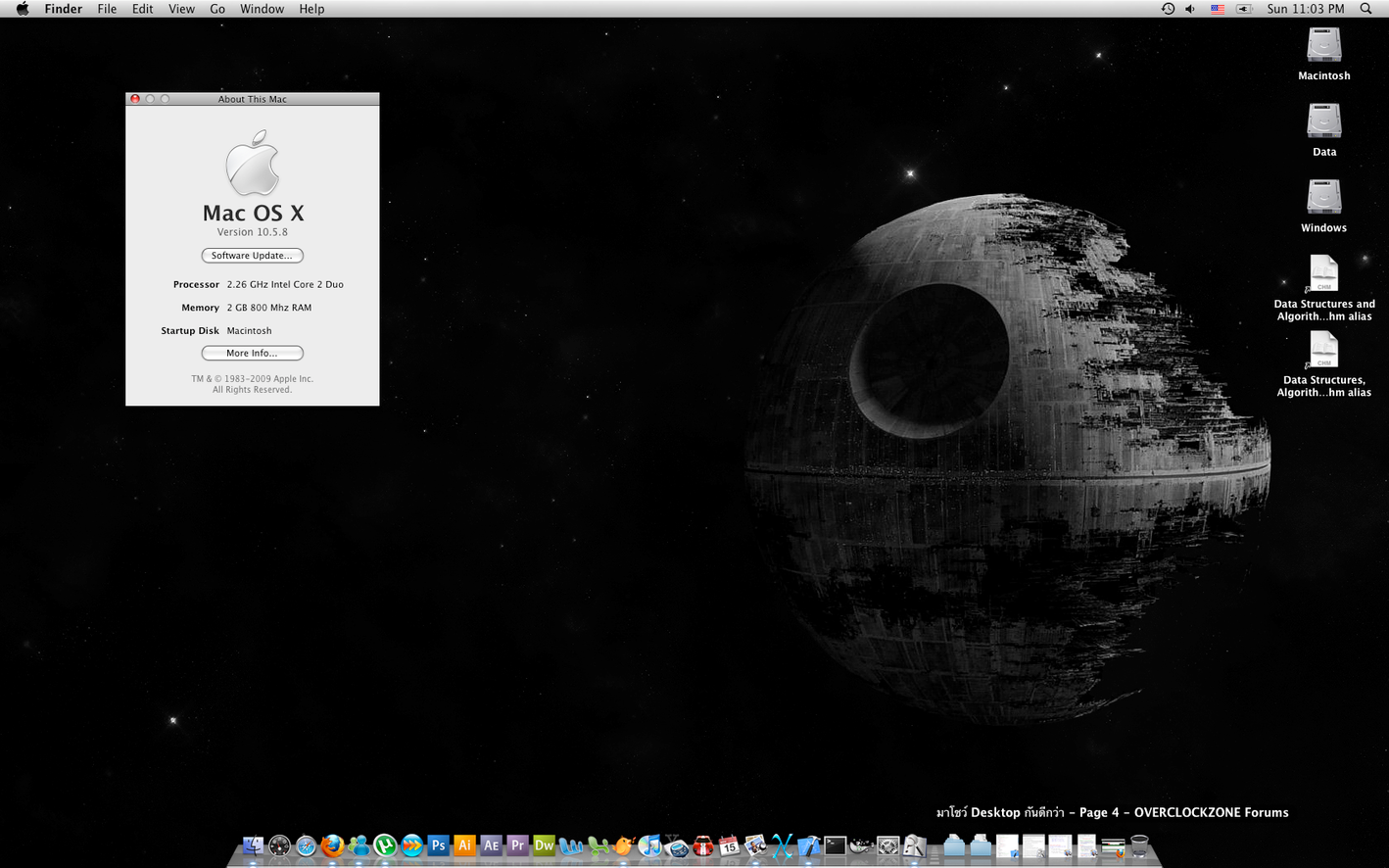The image size is (1389, 868).
Task: Open the View menu
Action: tap(181, 9)
